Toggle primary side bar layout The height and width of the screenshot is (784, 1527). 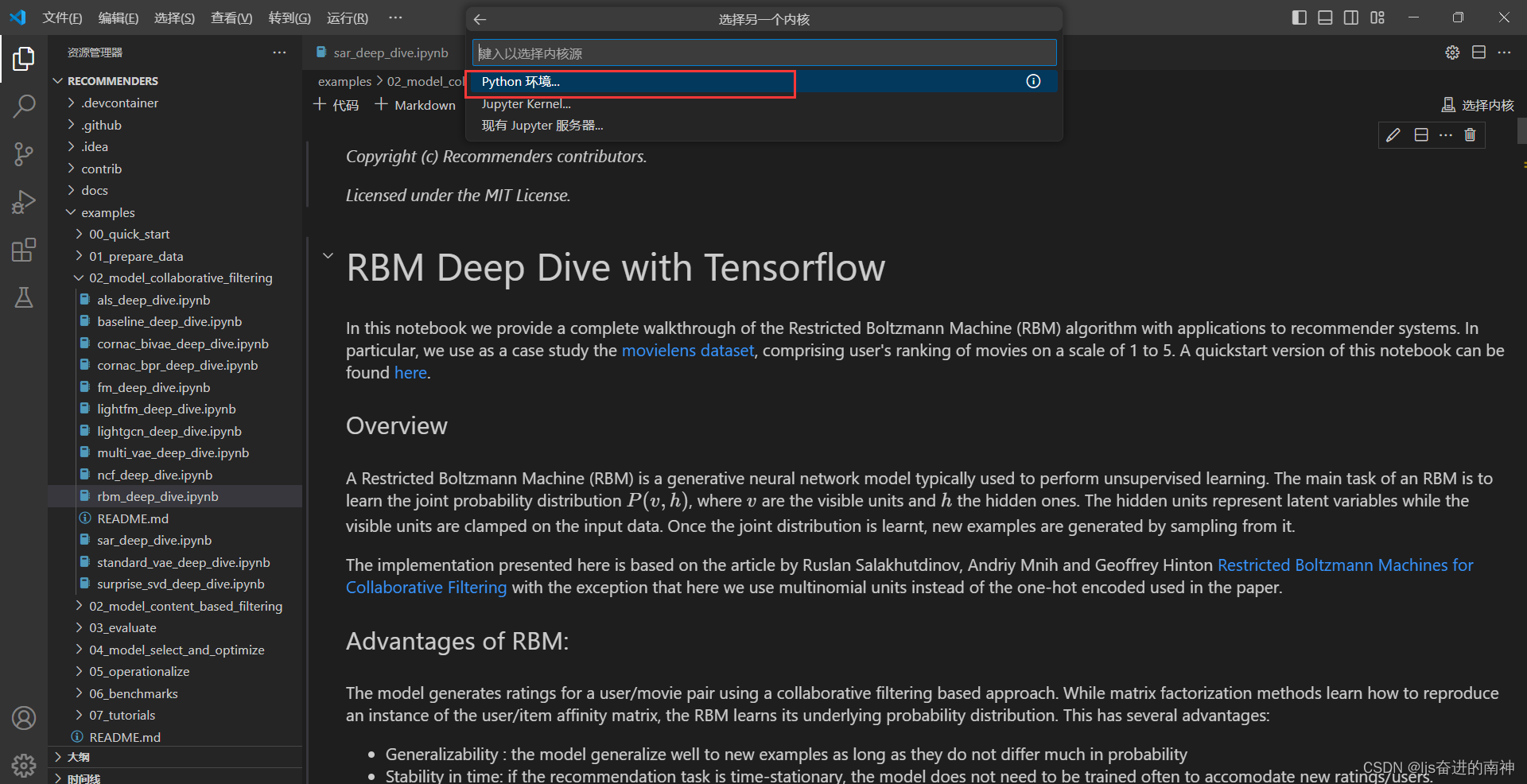tap(1300, 17)
